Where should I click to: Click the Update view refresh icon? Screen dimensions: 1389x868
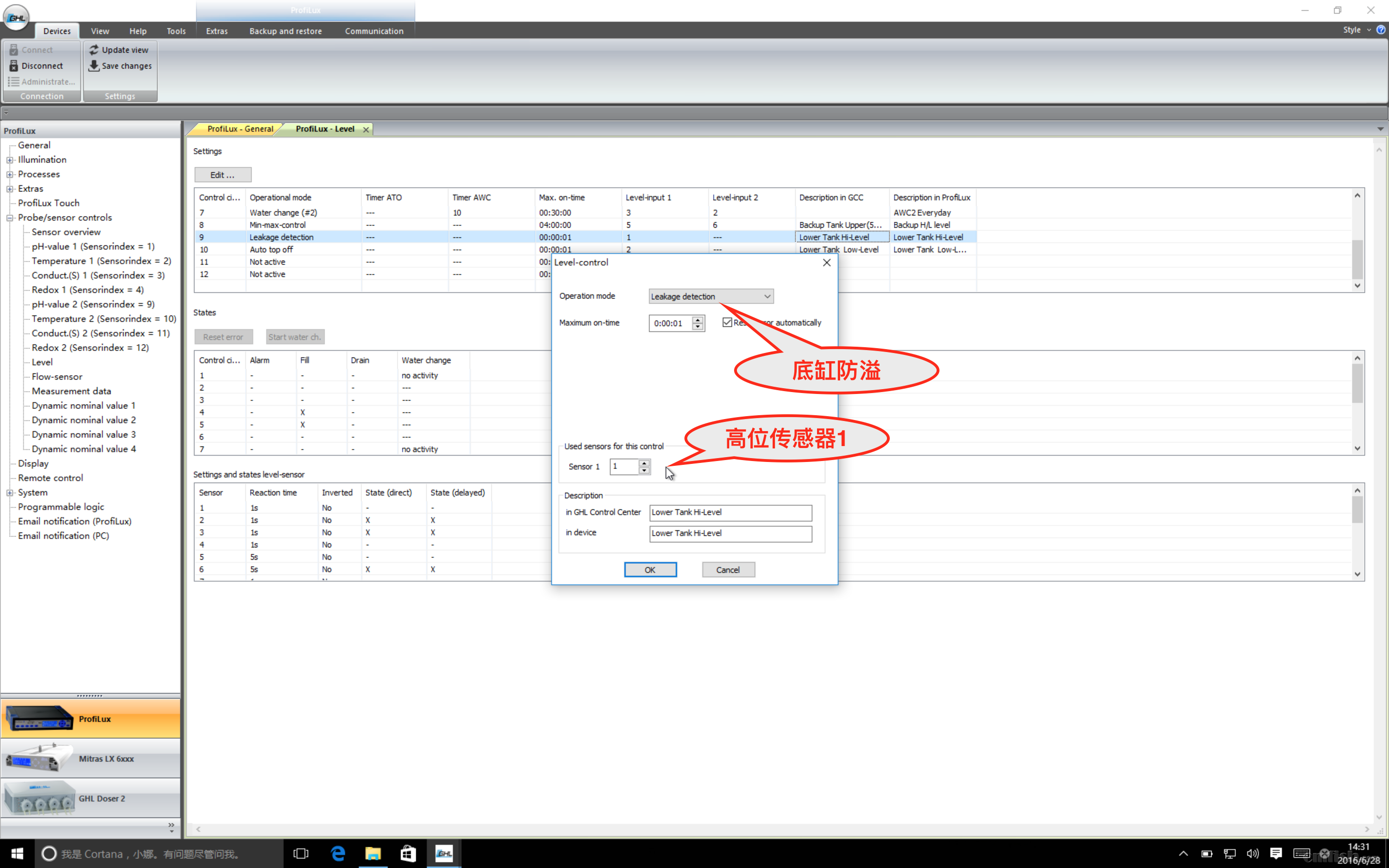coord(94,50)
